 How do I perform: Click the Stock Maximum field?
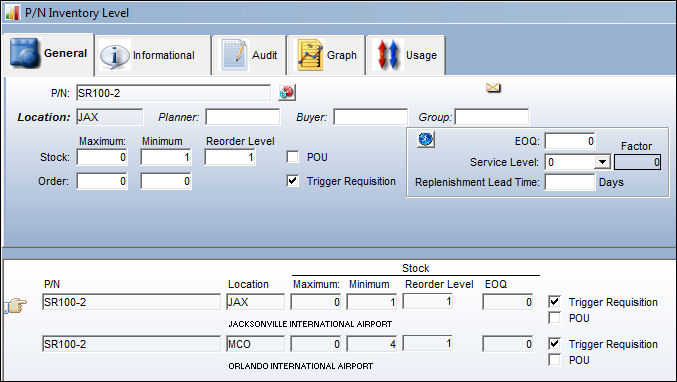[x=102, y=157]
